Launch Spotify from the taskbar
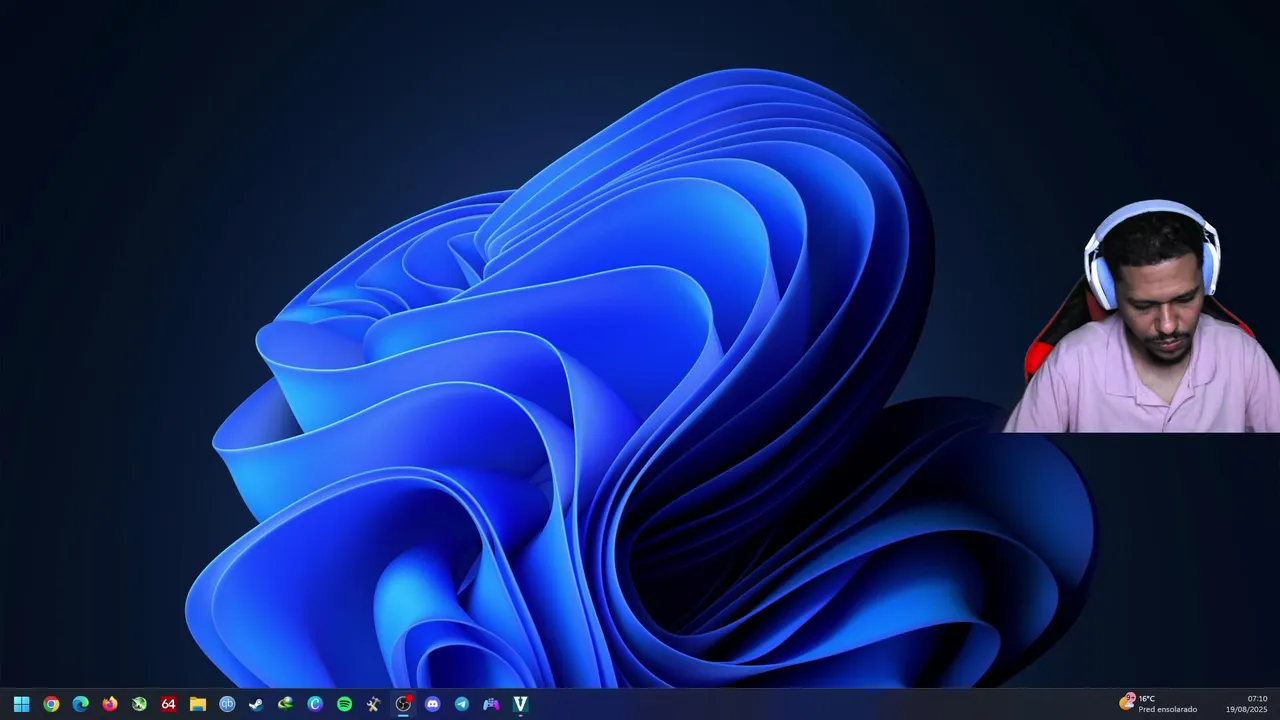 tap(344, 704)
